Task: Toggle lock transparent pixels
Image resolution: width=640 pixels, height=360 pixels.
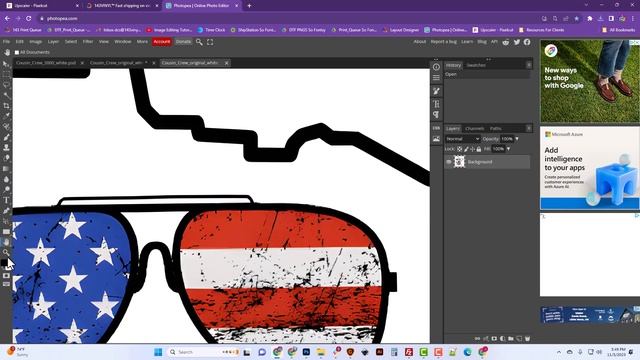Action: [460, 149]
